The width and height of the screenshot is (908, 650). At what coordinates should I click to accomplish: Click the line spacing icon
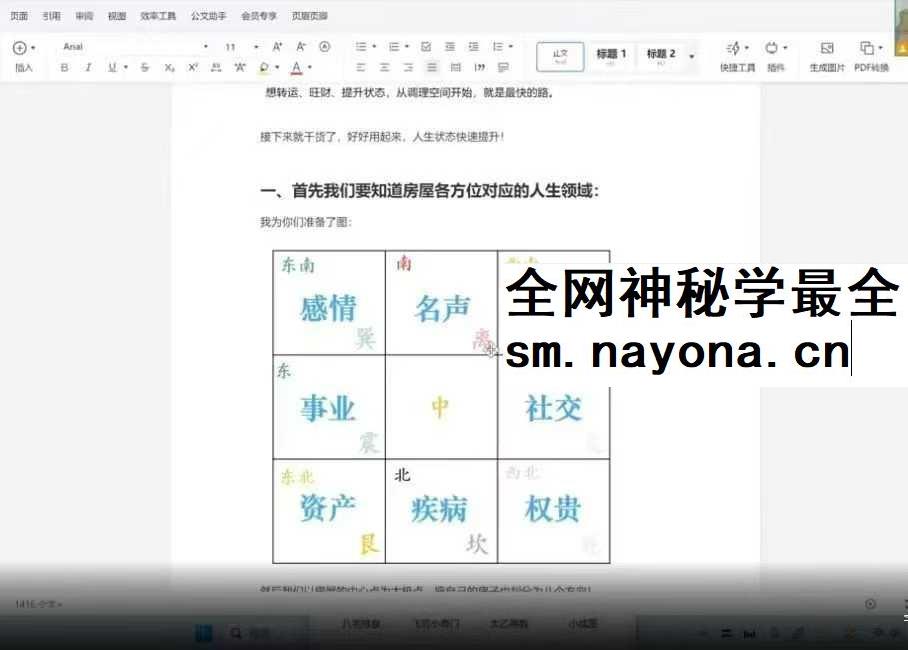coord(497,46)
